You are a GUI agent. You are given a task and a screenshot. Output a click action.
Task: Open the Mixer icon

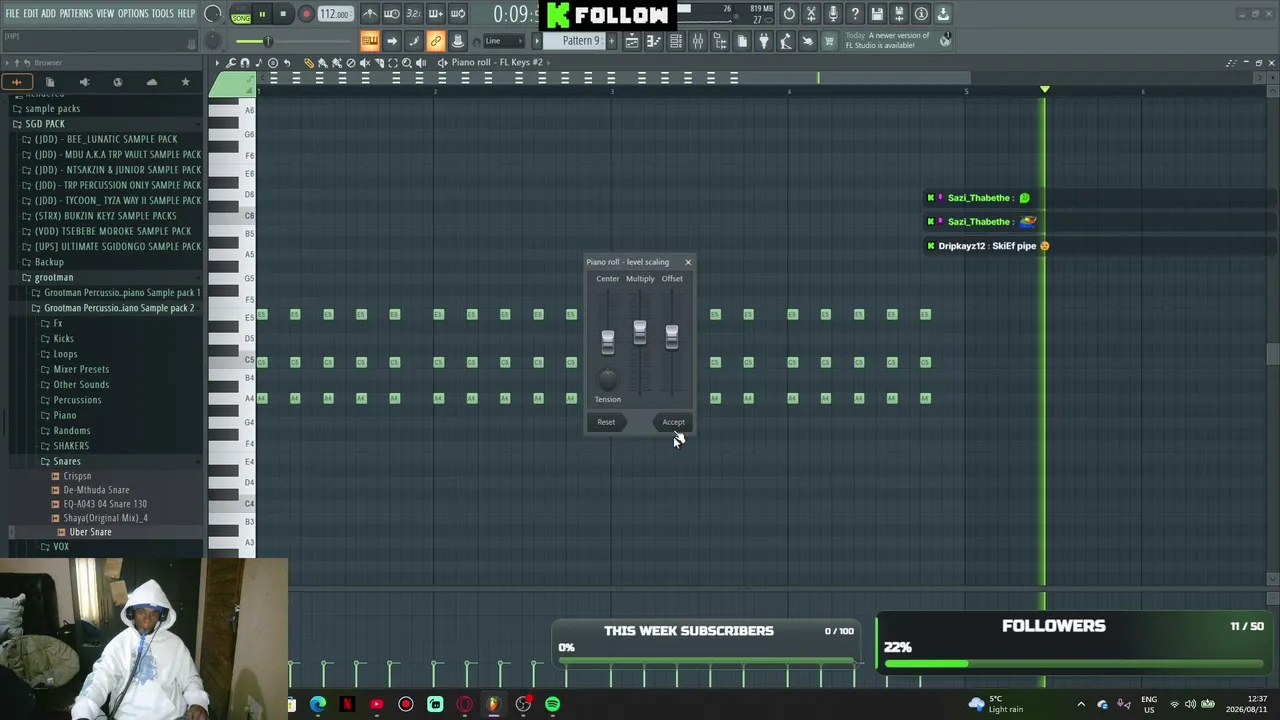698,41
